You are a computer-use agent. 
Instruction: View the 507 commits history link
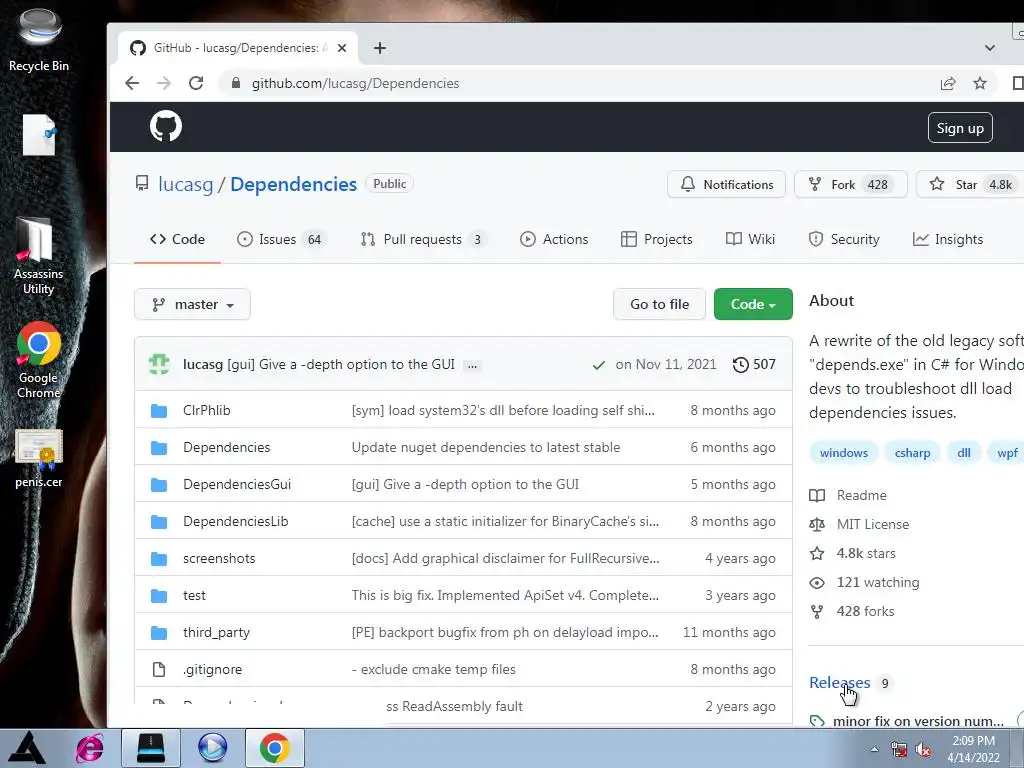click(754, 364)
